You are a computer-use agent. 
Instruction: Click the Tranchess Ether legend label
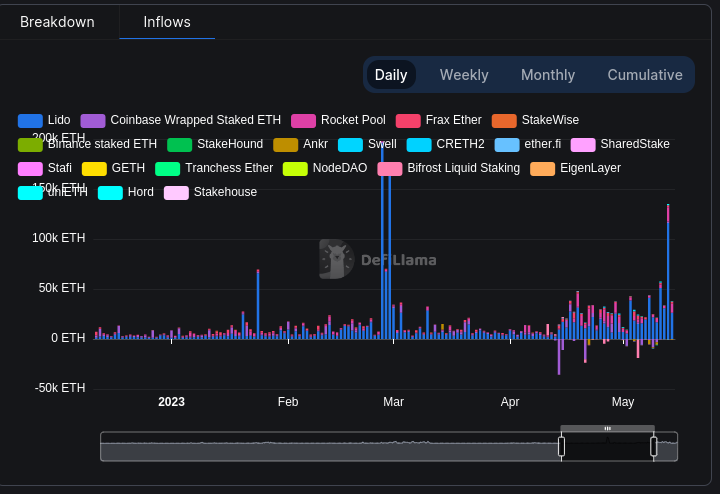229,168
